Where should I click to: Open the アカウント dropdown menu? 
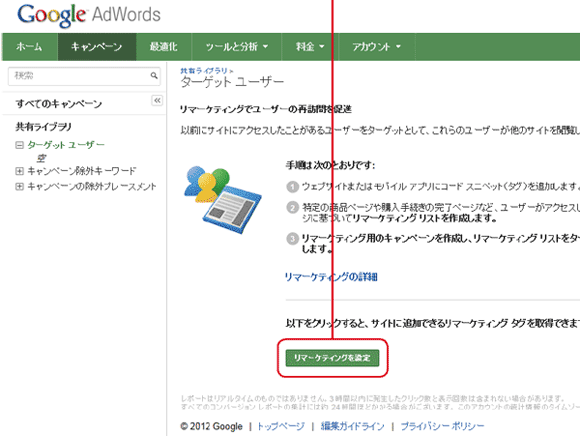click(x=377, y=47)
